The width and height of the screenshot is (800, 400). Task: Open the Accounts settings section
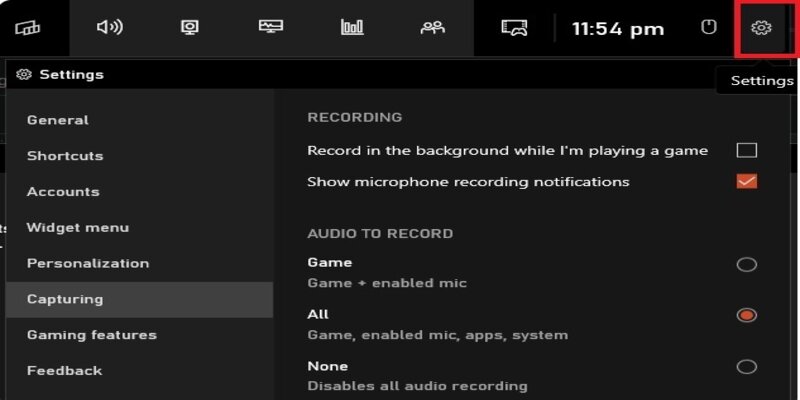point(140,192)
